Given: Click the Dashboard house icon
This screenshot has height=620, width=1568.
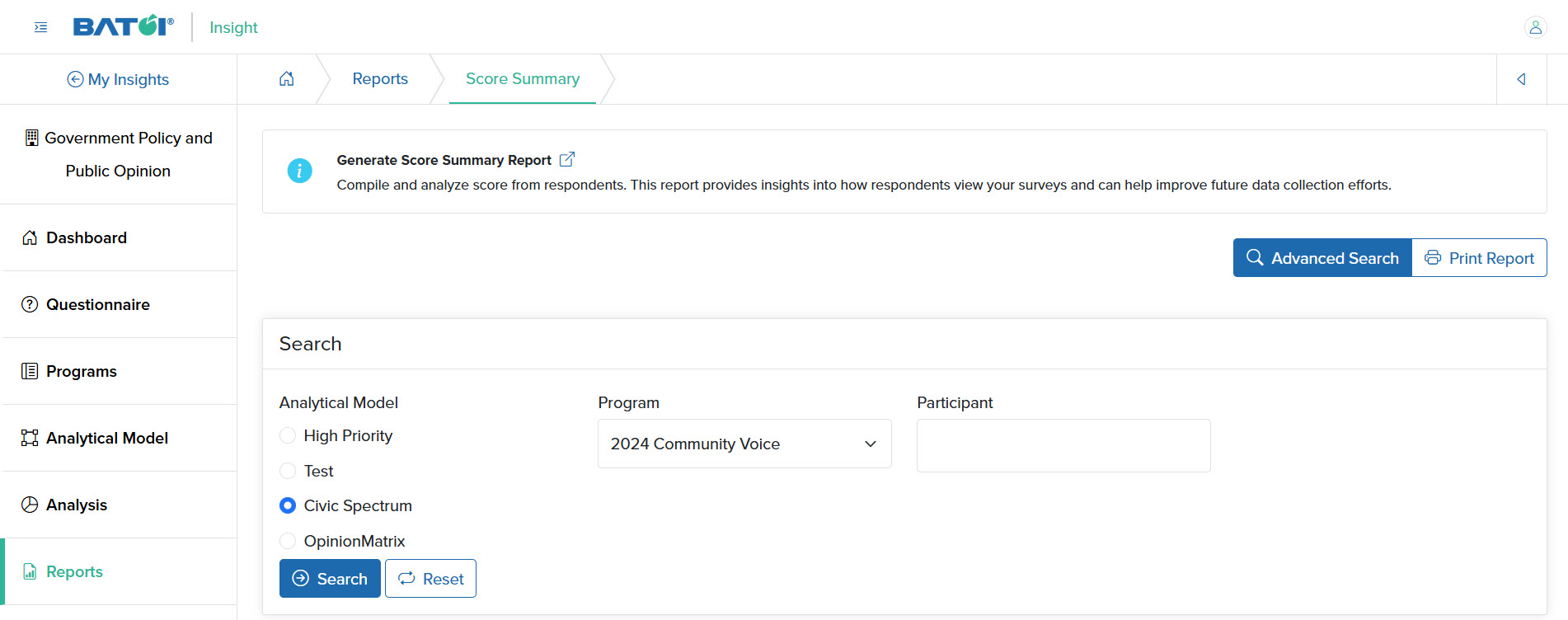Looking at the screenshot, I should pyautogui.click(x=30, y=237).
